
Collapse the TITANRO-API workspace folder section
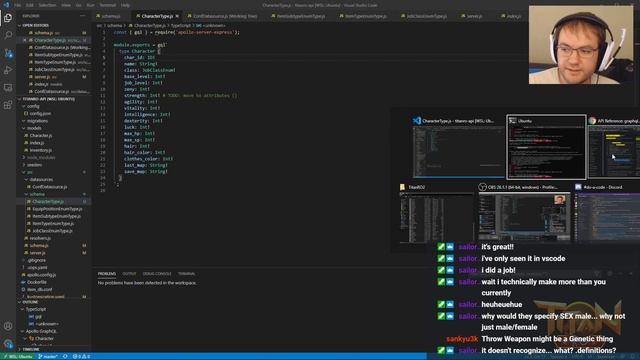click(x=54, y=99)
